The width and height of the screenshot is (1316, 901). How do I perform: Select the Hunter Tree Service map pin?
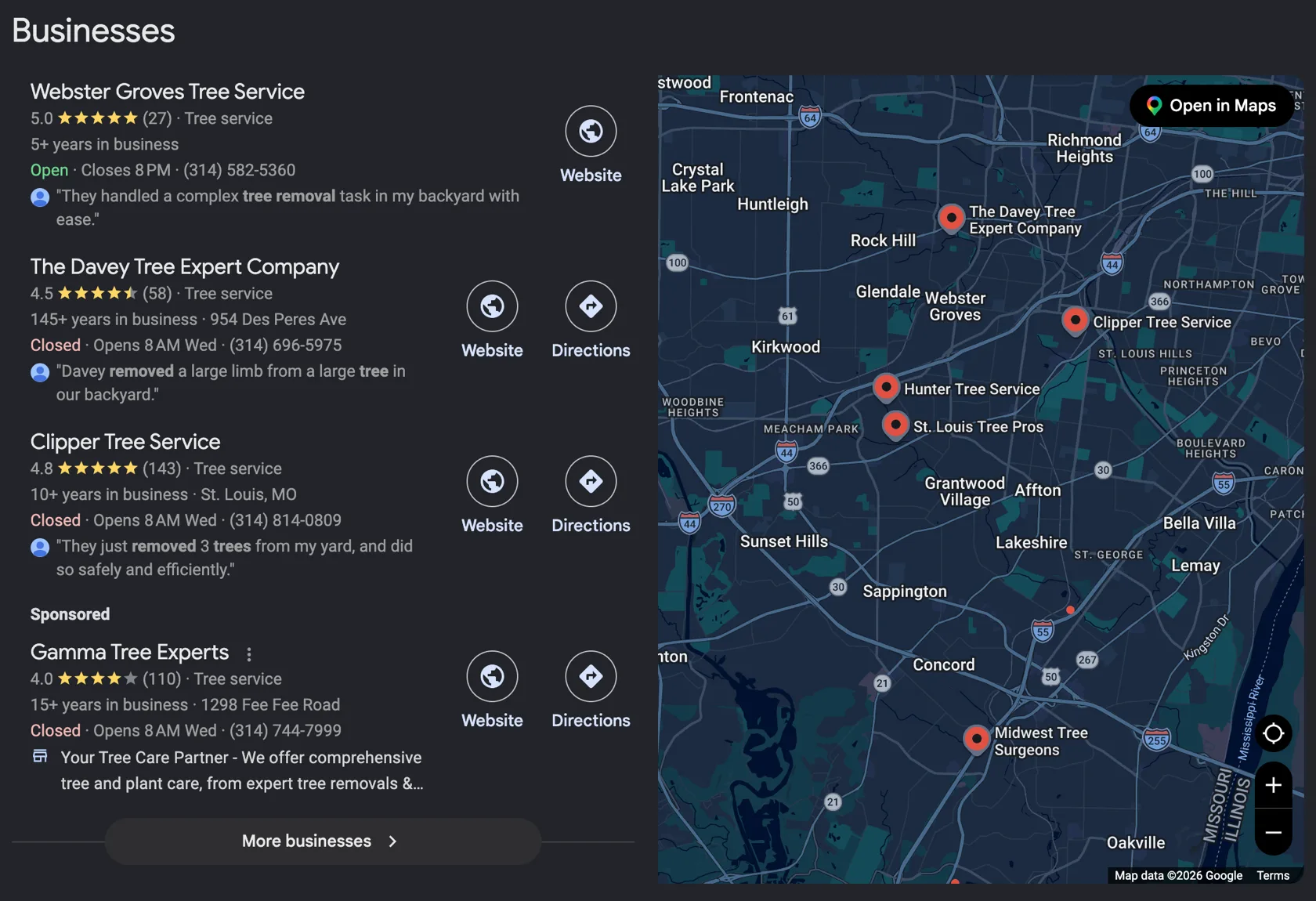(x=886, y=388)
